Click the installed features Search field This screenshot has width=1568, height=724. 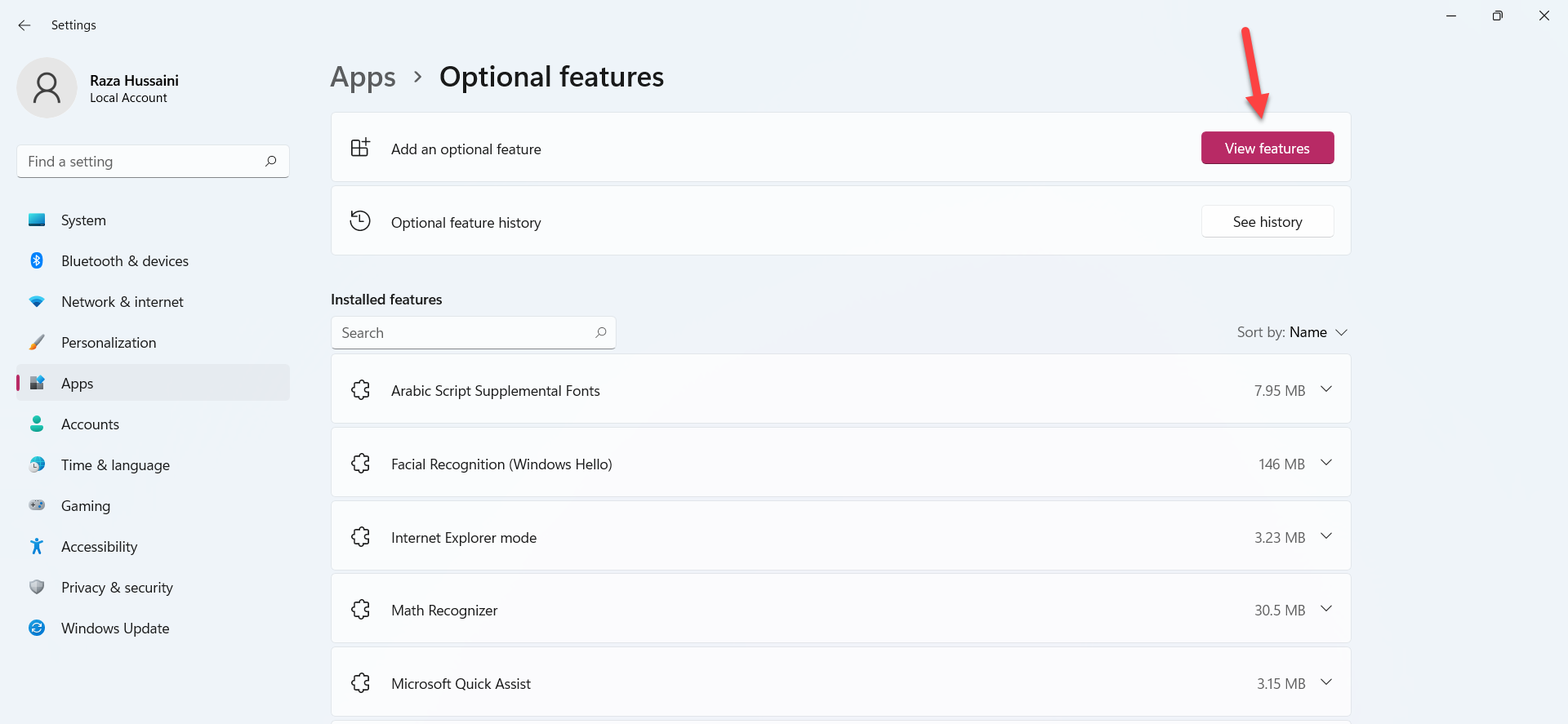(465, 333)
